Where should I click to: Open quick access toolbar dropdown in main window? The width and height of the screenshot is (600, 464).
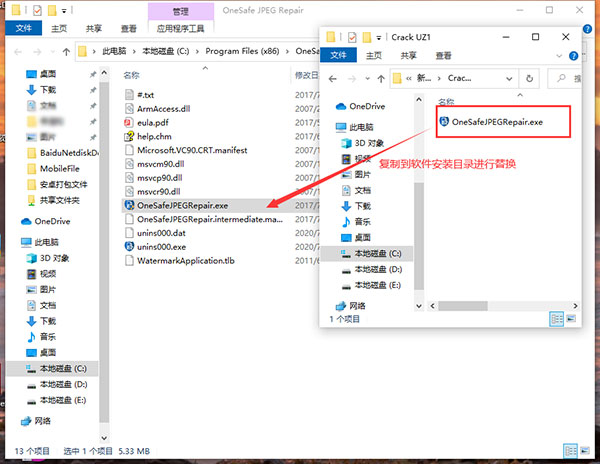coord(64,11)
